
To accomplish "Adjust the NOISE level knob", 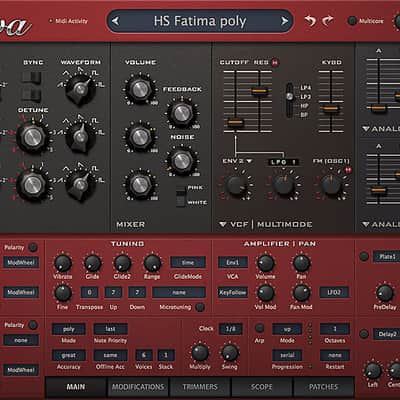I will click(x=182, y=161).
